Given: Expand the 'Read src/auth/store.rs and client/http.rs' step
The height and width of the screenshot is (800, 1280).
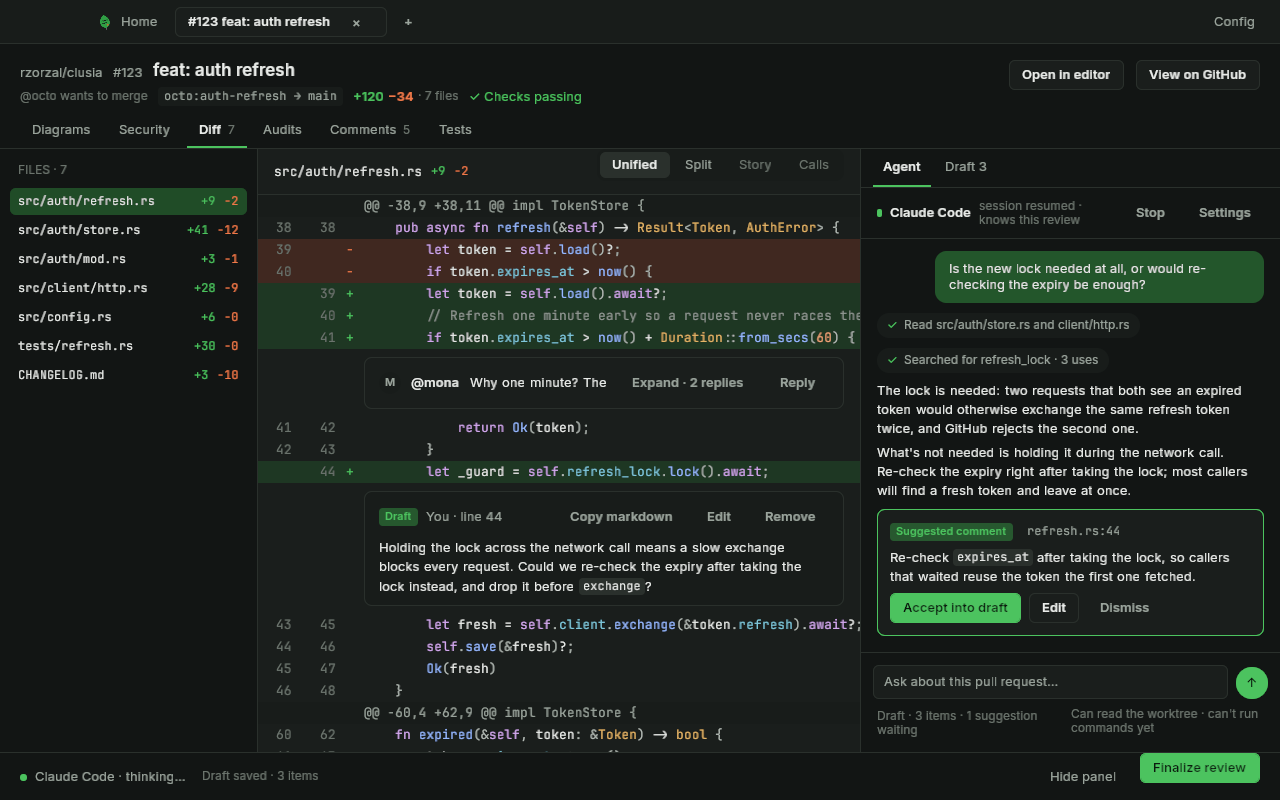Looking at the screenshot, I should [x=1008, y=325].
